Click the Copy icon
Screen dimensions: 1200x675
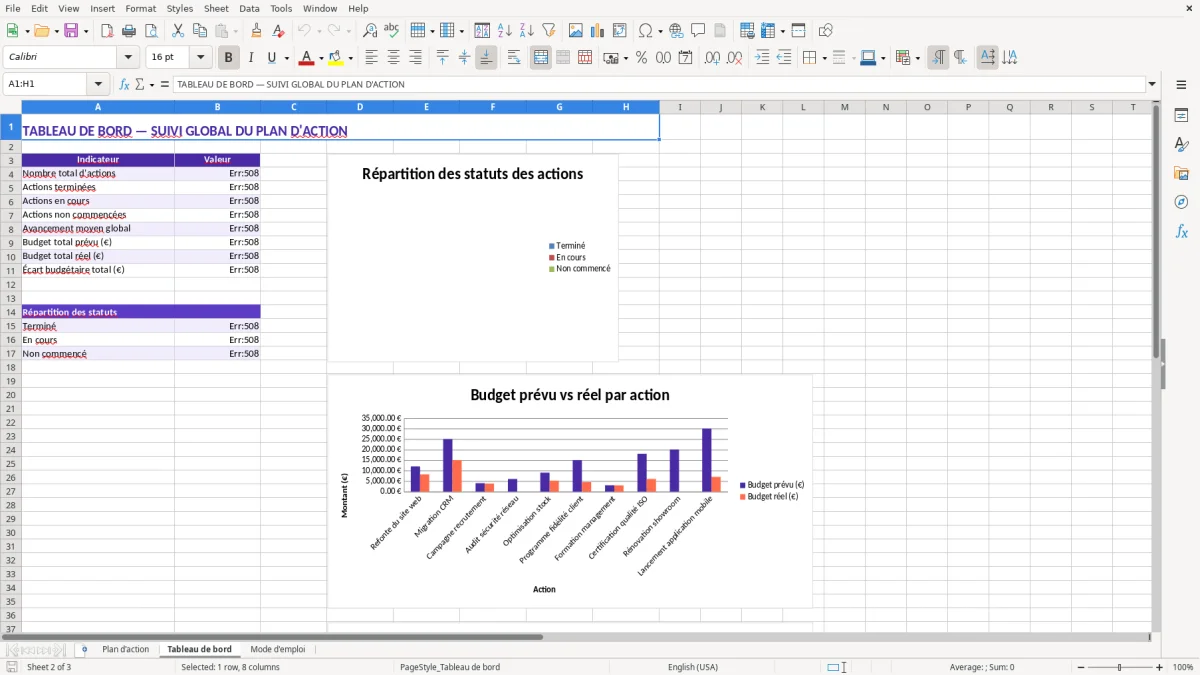[x=200, y=31]
